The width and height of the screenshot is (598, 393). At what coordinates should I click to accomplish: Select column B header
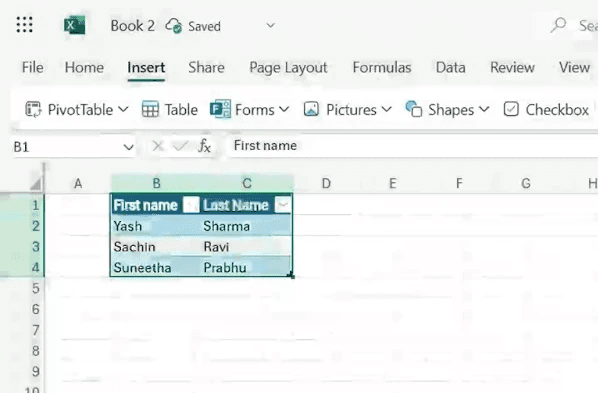156,184
